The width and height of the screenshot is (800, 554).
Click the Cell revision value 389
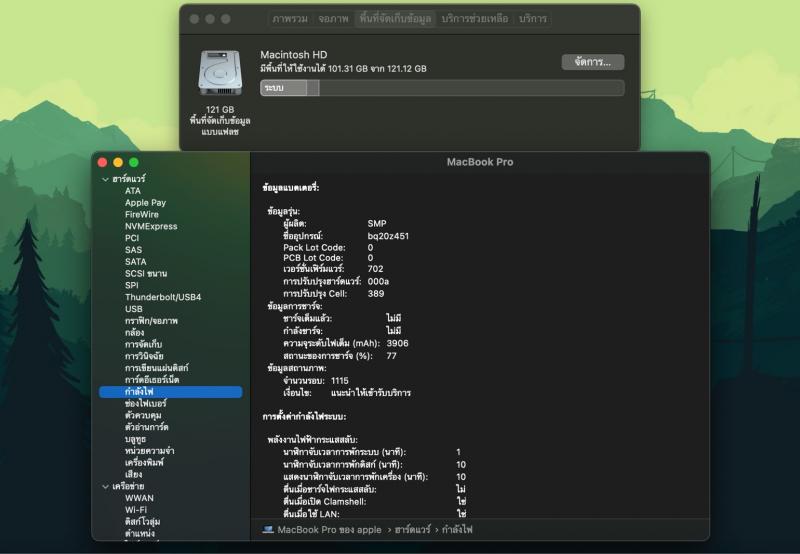[x=376, y=293]
